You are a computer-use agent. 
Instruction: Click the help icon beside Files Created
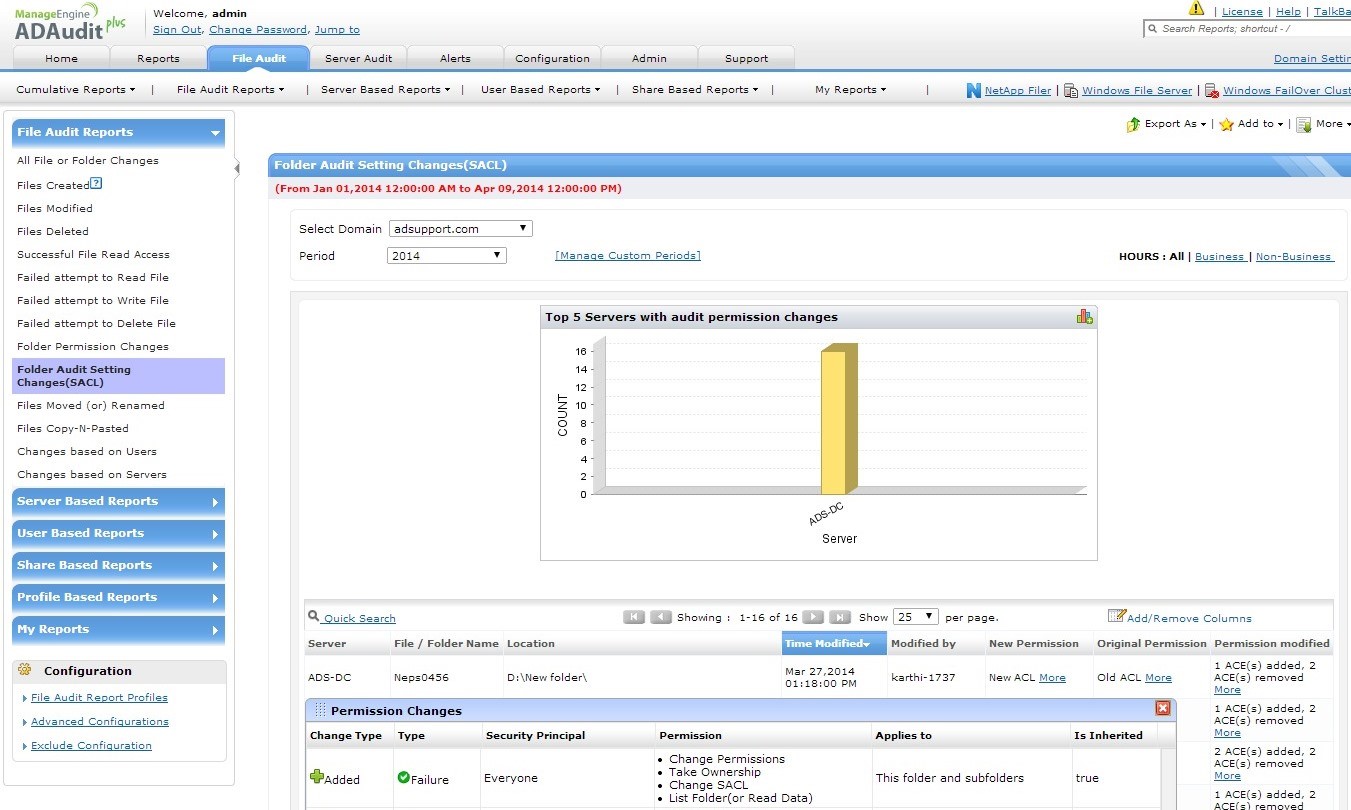[96, 184]
